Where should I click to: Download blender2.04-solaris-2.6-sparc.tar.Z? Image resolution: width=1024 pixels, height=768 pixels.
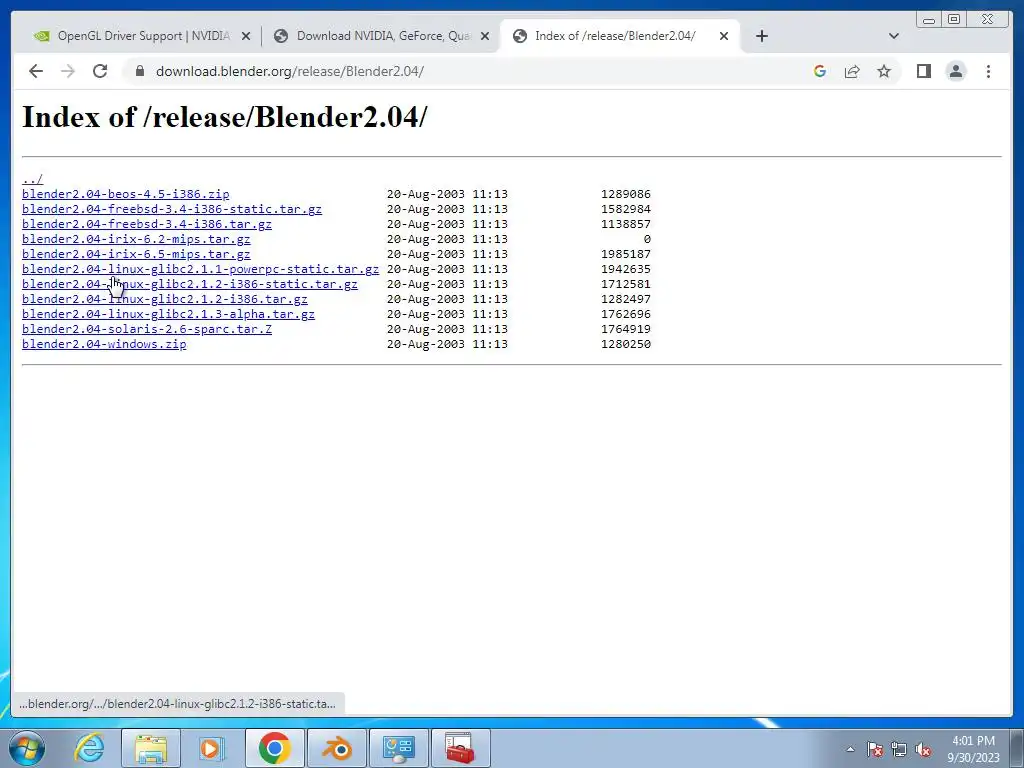pos(147,329)
